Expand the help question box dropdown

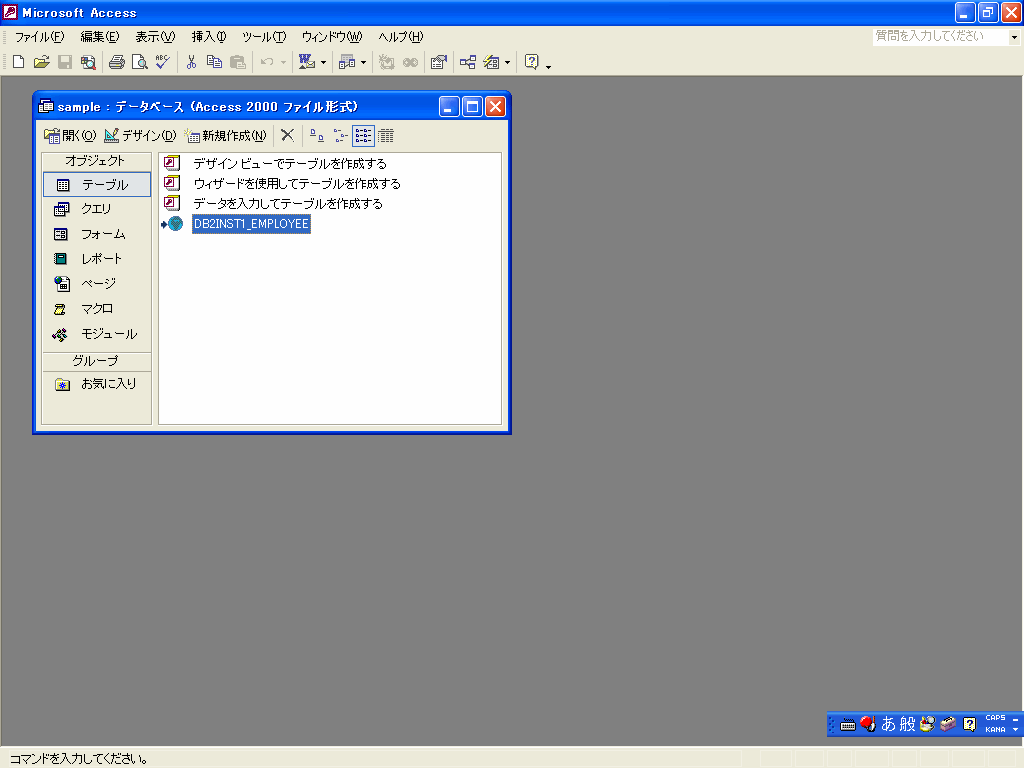1014,37
